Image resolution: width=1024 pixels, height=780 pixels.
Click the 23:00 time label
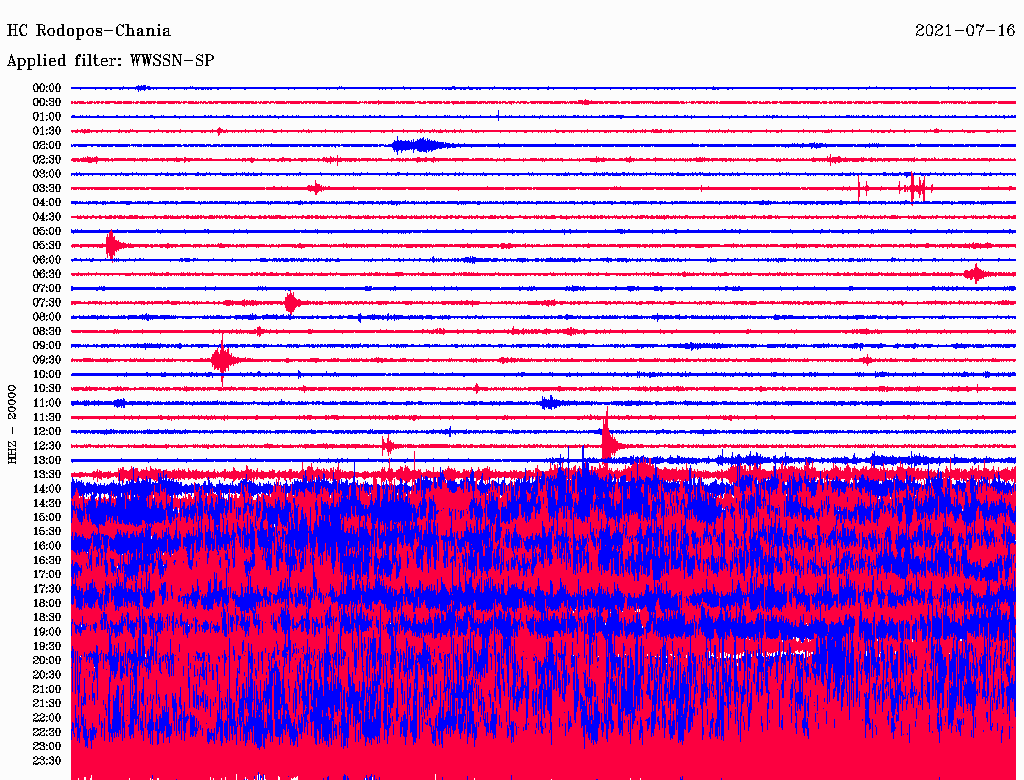point(47,746)
